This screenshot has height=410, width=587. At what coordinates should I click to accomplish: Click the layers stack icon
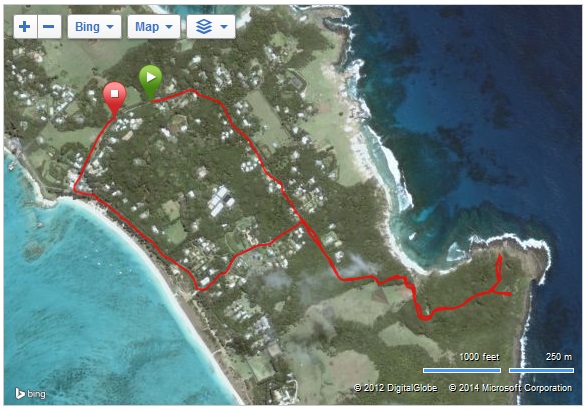(x=204, y=27)
